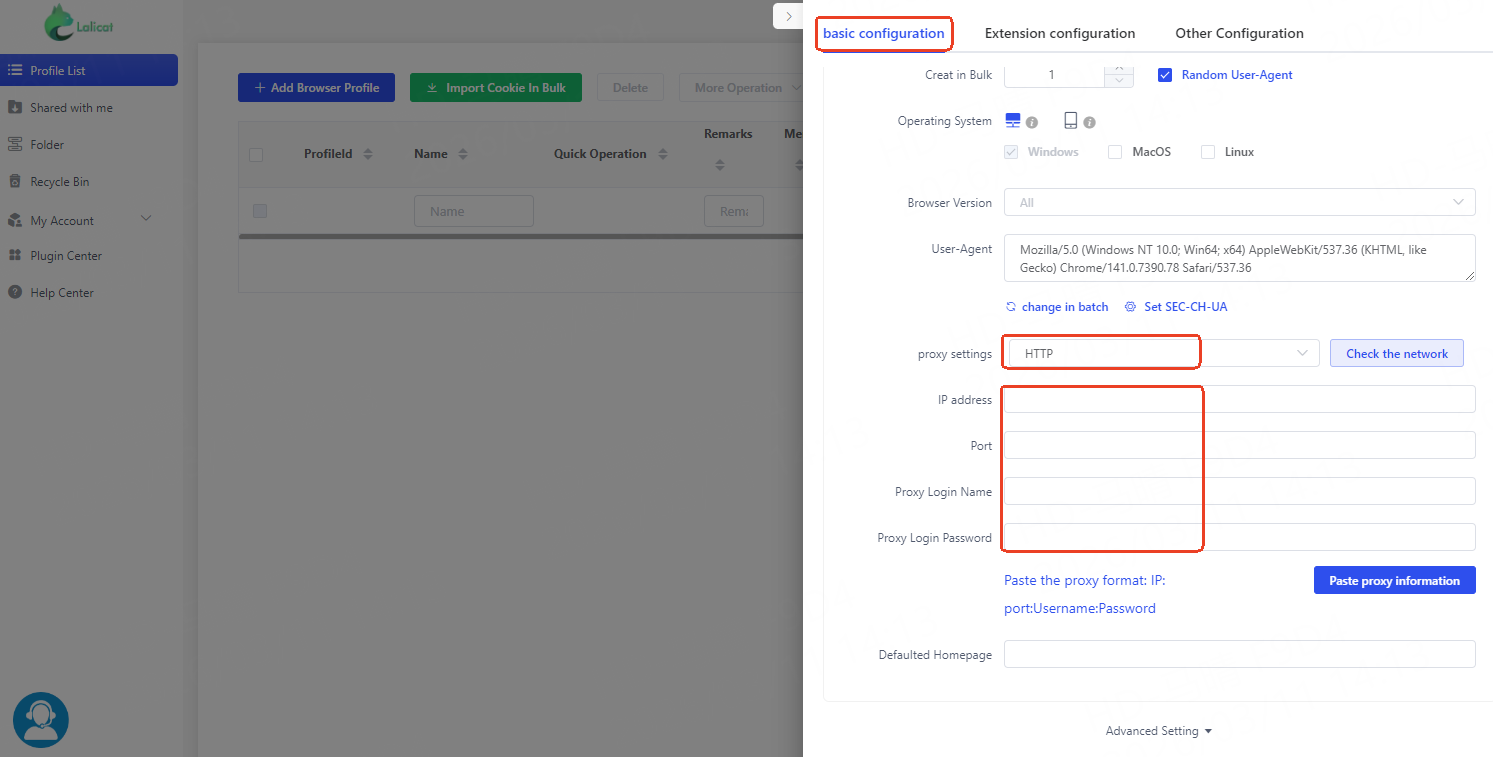This screenshot has height=757, width=1493.
Task: Click the Recycle Bin sidebar icon
Action: [x=15, y=182]
